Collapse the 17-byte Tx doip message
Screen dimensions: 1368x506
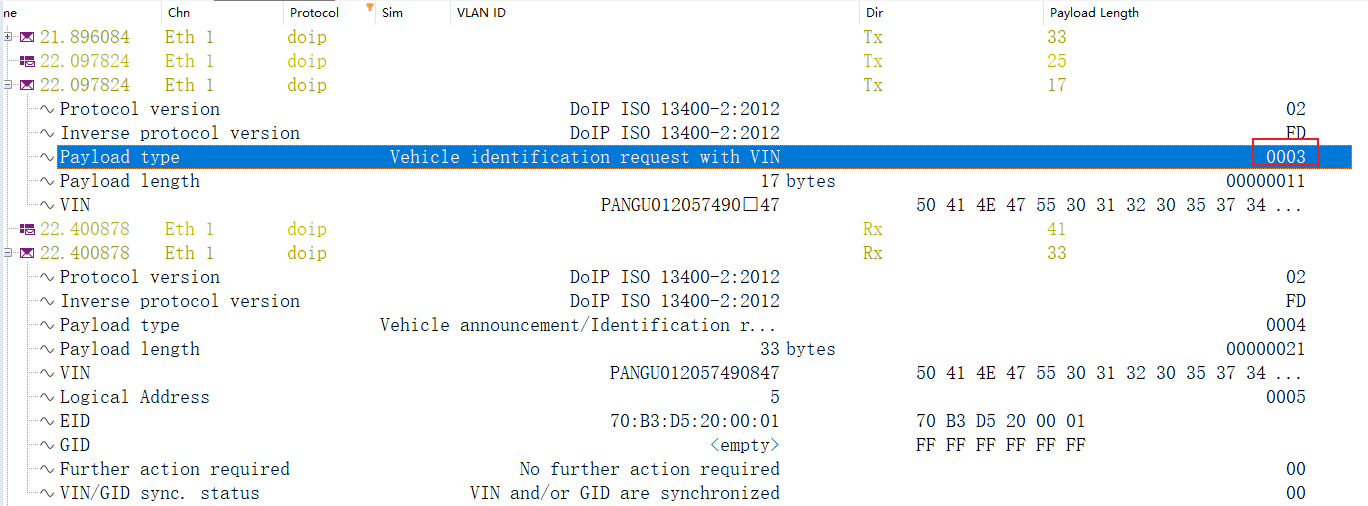click(x=8, y=85)
